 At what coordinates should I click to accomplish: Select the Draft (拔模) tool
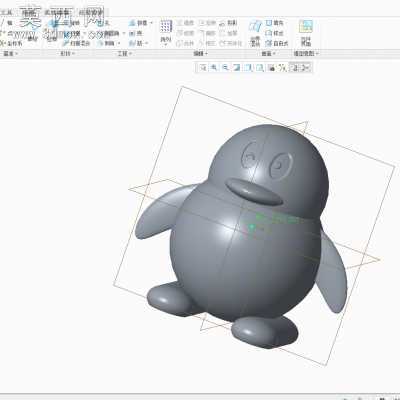pyautogui.click(x=139, y=23)
